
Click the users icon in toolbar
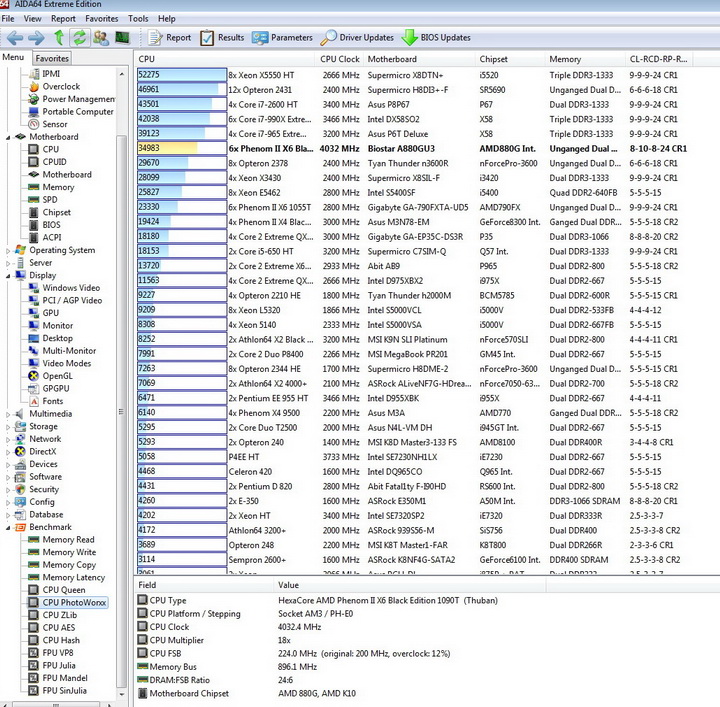[101, 38]
